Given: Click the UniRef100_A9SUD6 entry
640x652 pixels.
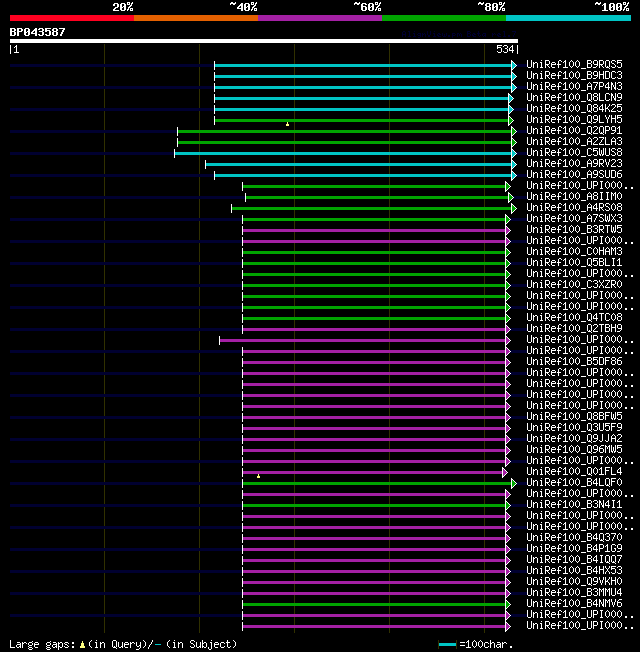Looking at the screenshot, I should click(x=574, y=174).
